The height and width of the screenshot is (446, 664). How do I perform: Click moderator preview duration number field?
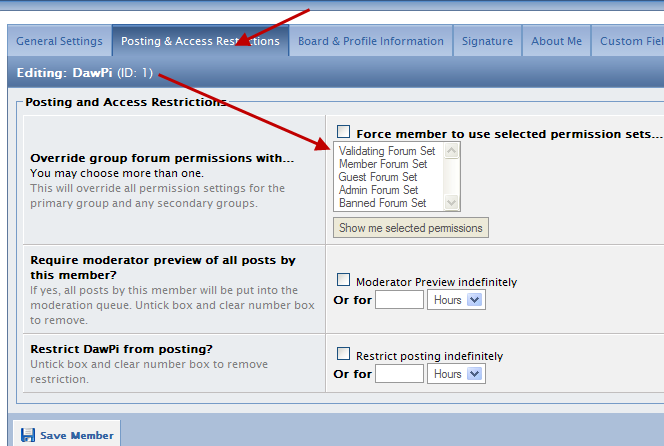[x=399, y=300]
